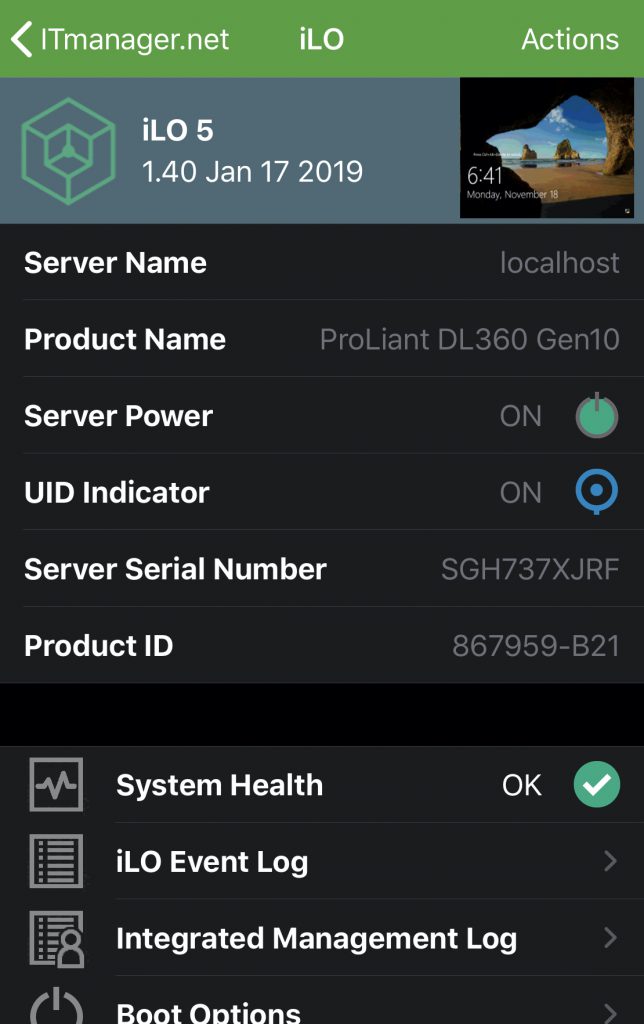
Task: Tap the Integrated Management Log icon
Action: point(56,938)
